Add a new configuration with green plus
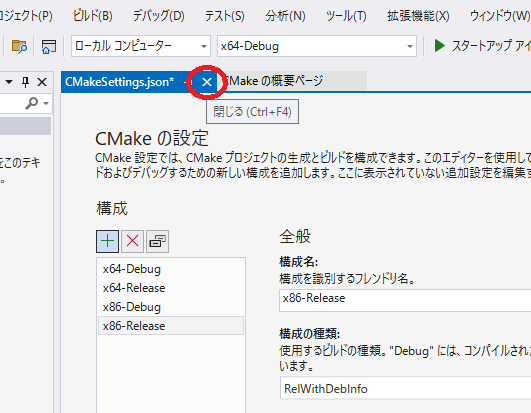 coord(107,241)
